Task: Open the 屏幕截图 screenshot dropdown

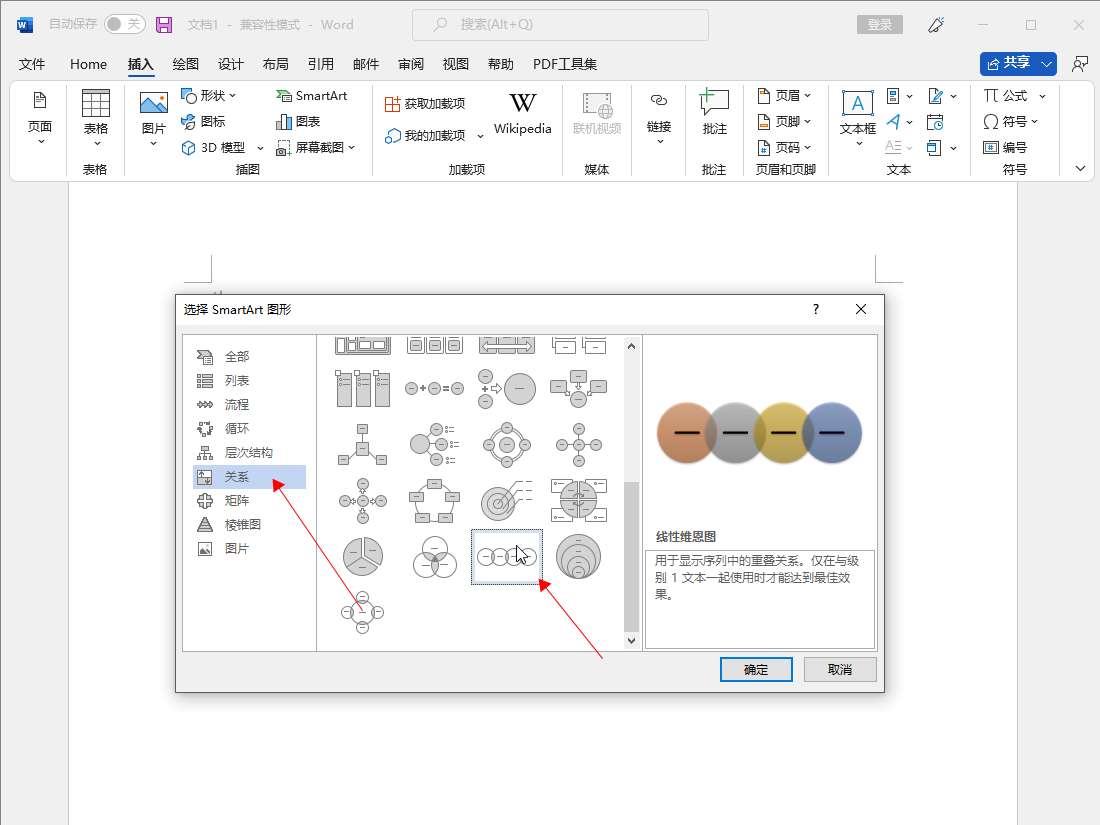Action: tap(316, 147)
